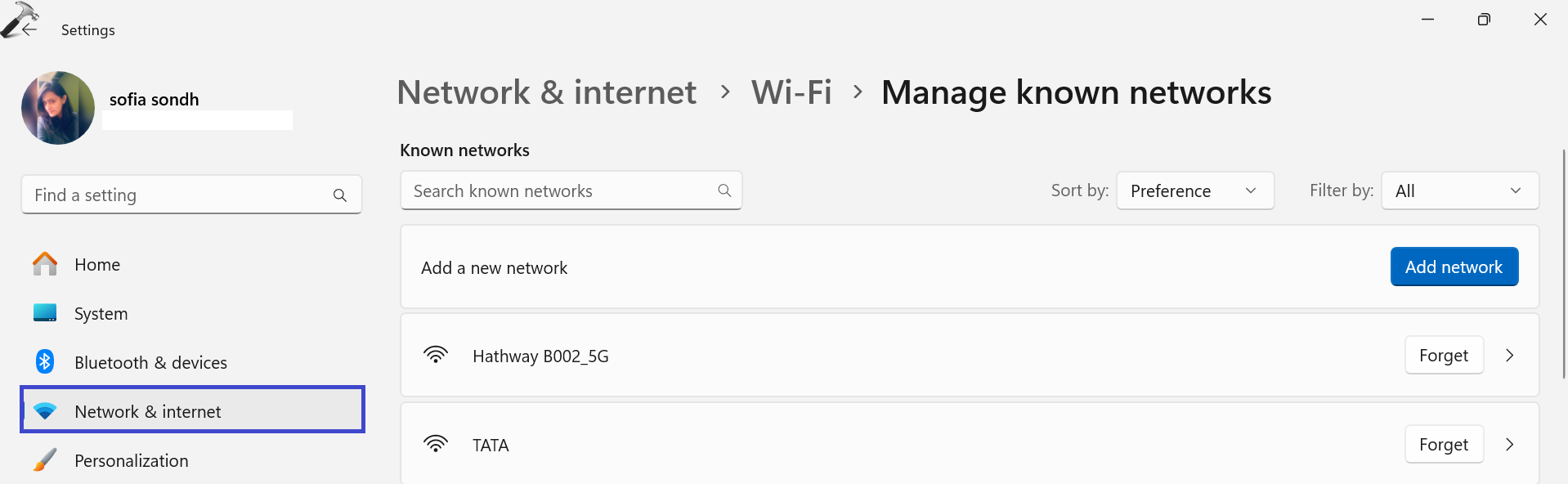This screenshot has width=1568, height=484.
Task: Click the System monitor icon
Action: pyautogui.click(x=45, y=313)
